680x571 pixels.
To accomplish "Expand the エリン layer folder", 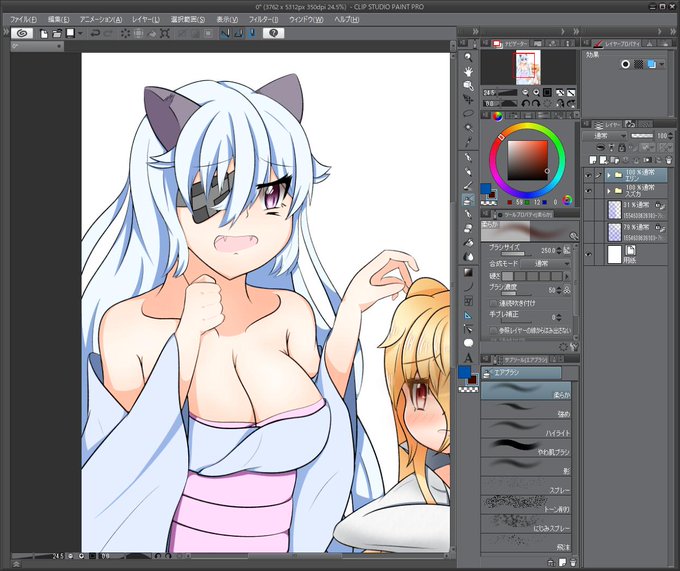I will tap(609, 175).
